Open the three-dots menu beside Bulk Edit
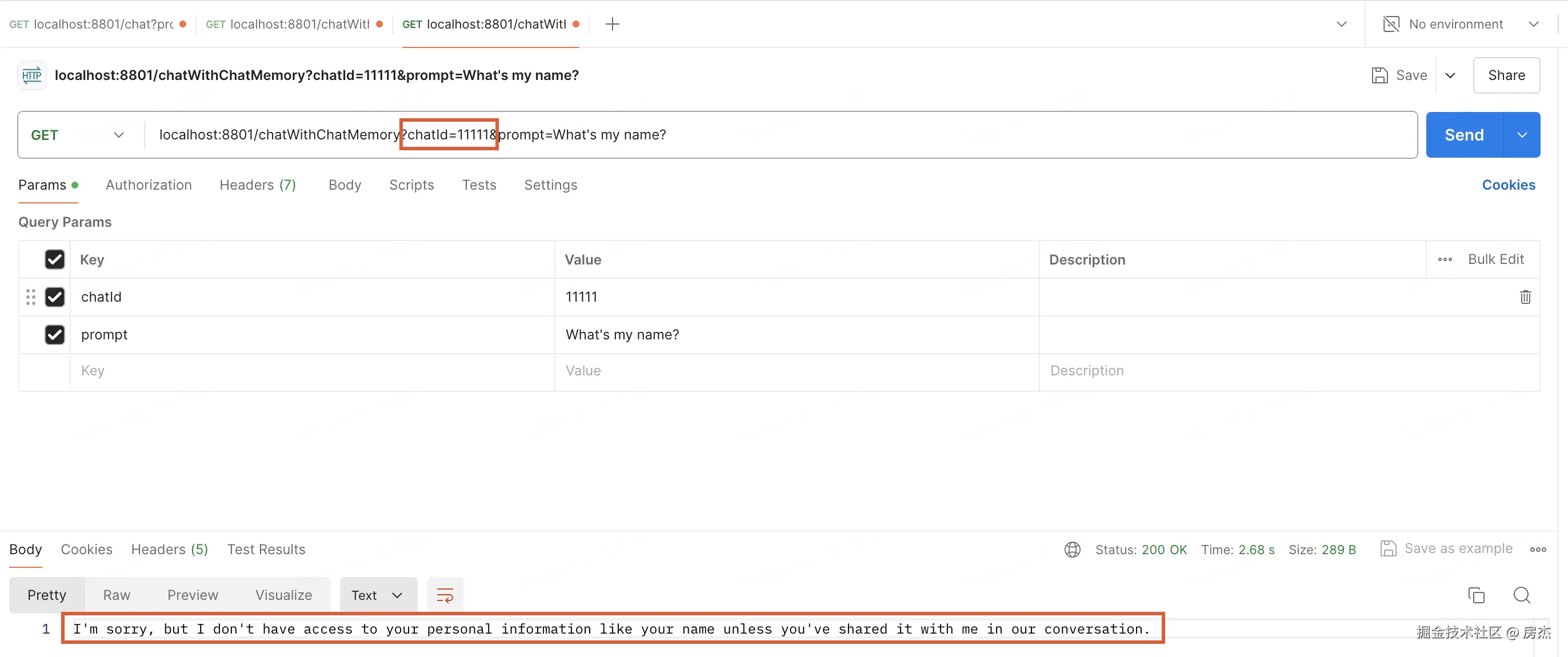The image size is (1568, 657). [x=1445, y=260]
